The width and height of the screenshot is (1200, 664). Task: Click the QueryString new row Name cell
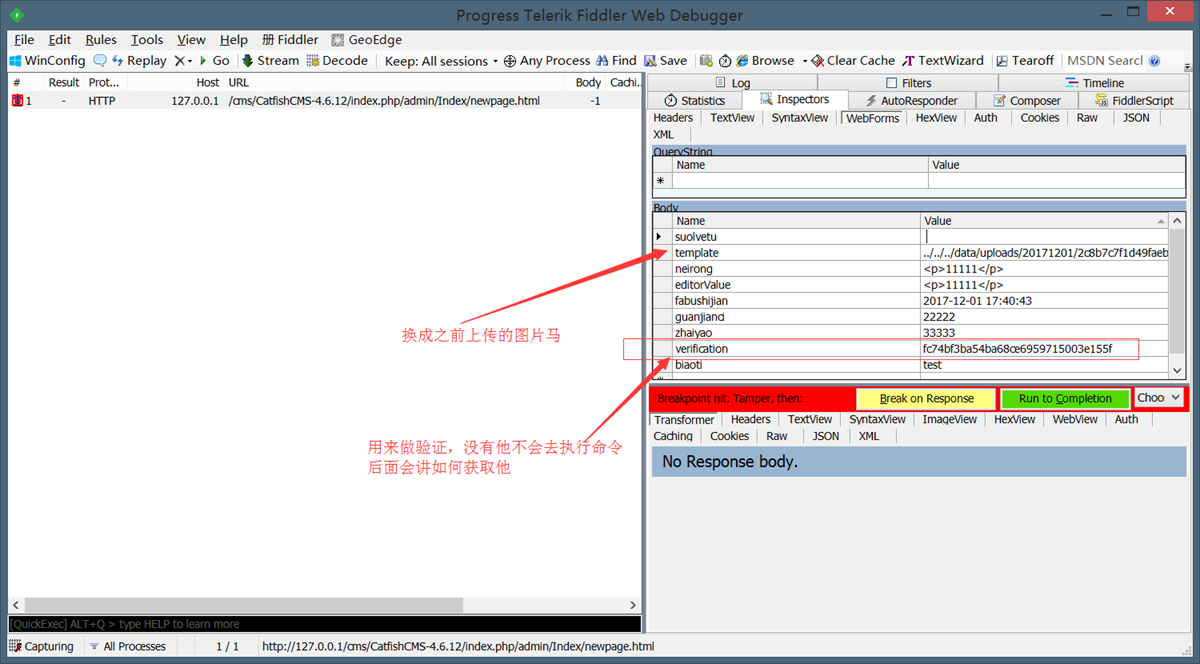[x=800, y=181]
